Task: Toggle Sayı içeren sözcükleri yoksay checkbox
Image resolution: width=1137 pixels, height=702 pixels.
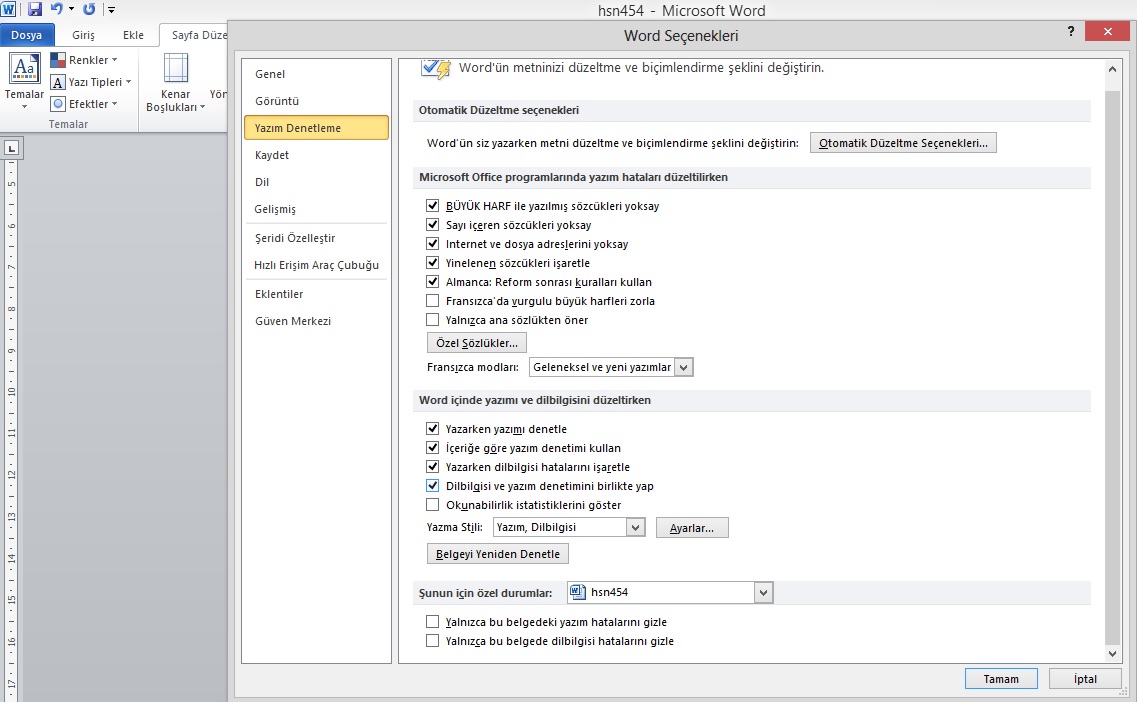Action: tap(433, 225)
